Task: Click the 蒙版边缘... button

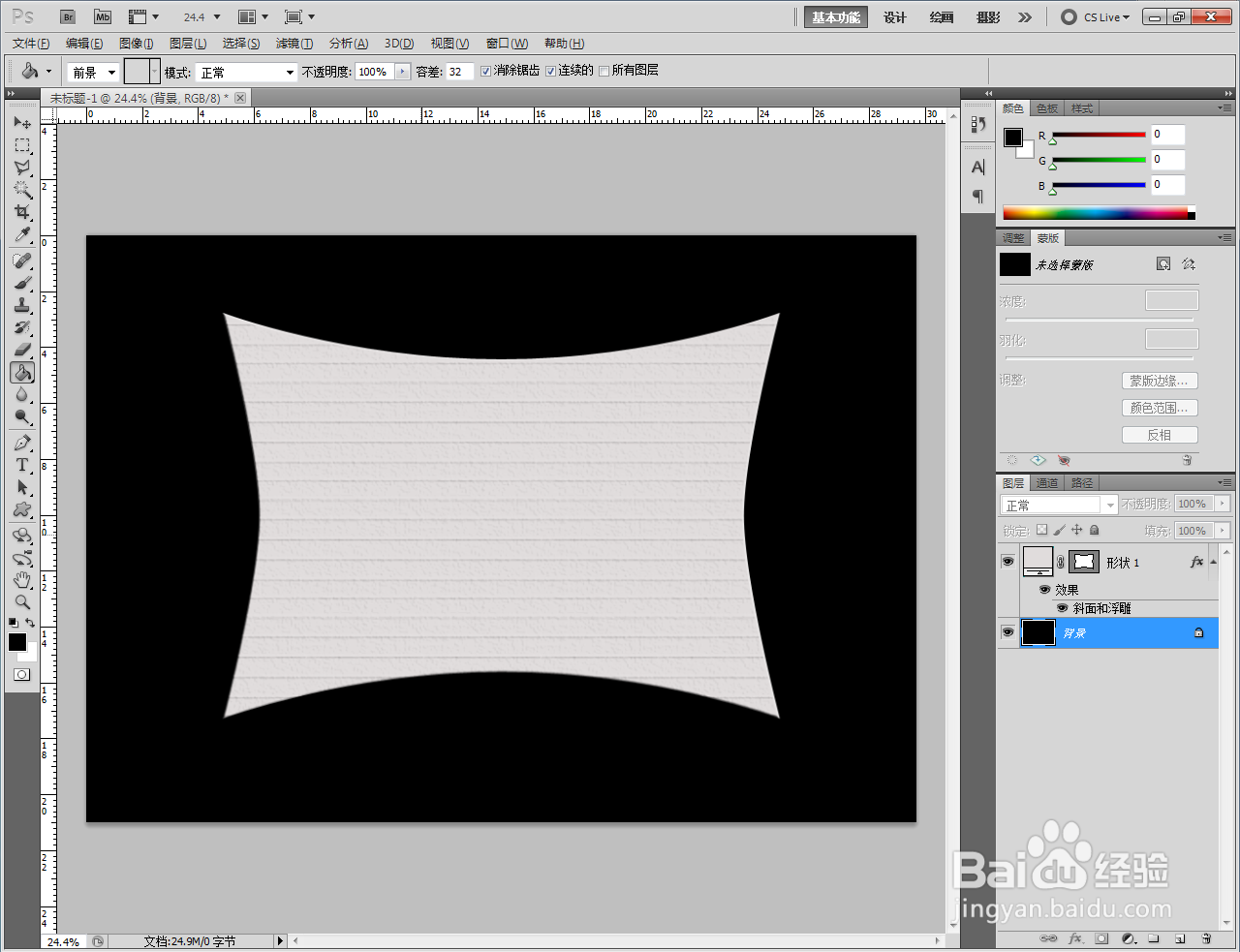Action: 1160,381
